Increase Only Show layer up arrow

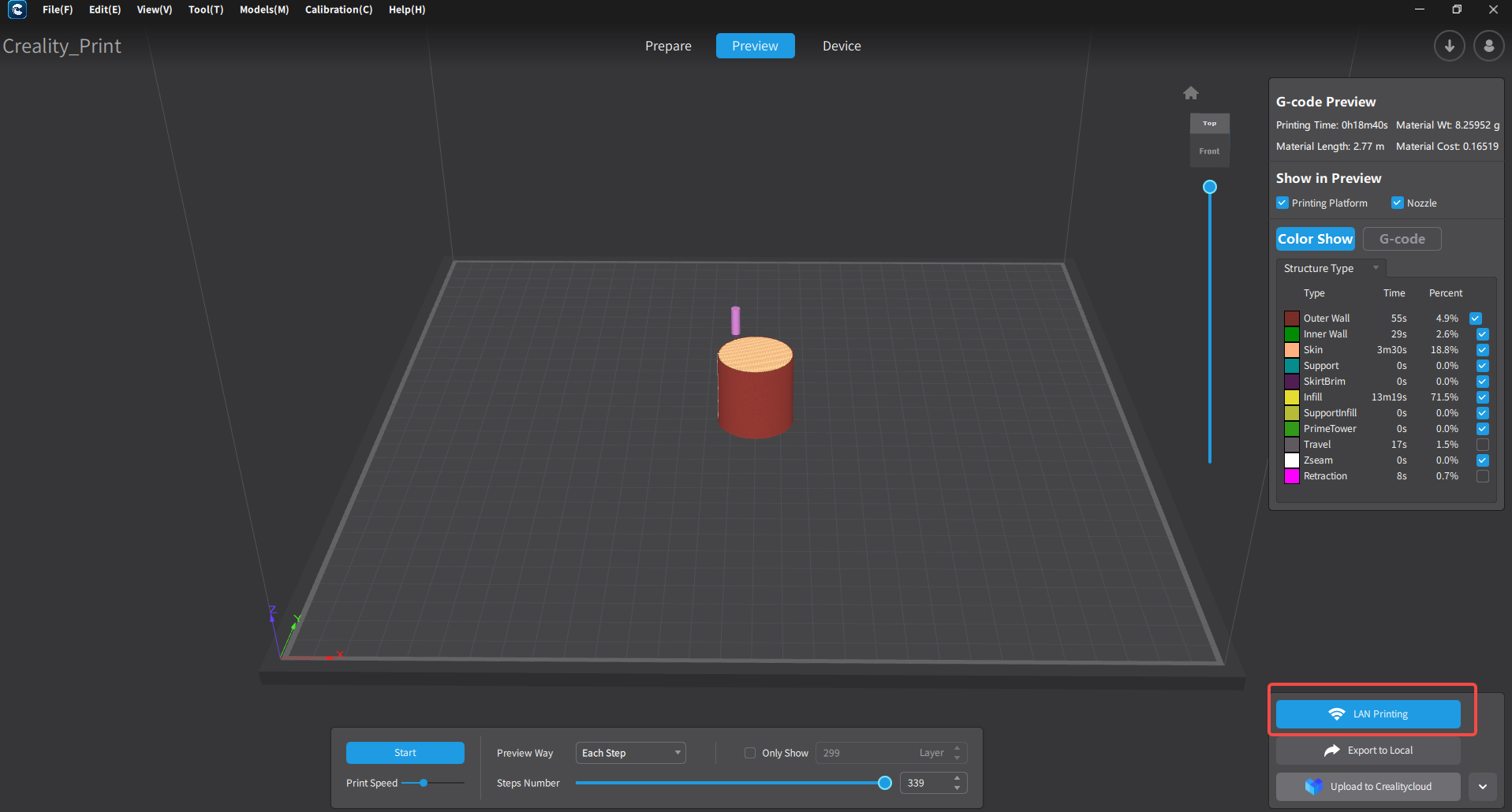click(957, 748)
